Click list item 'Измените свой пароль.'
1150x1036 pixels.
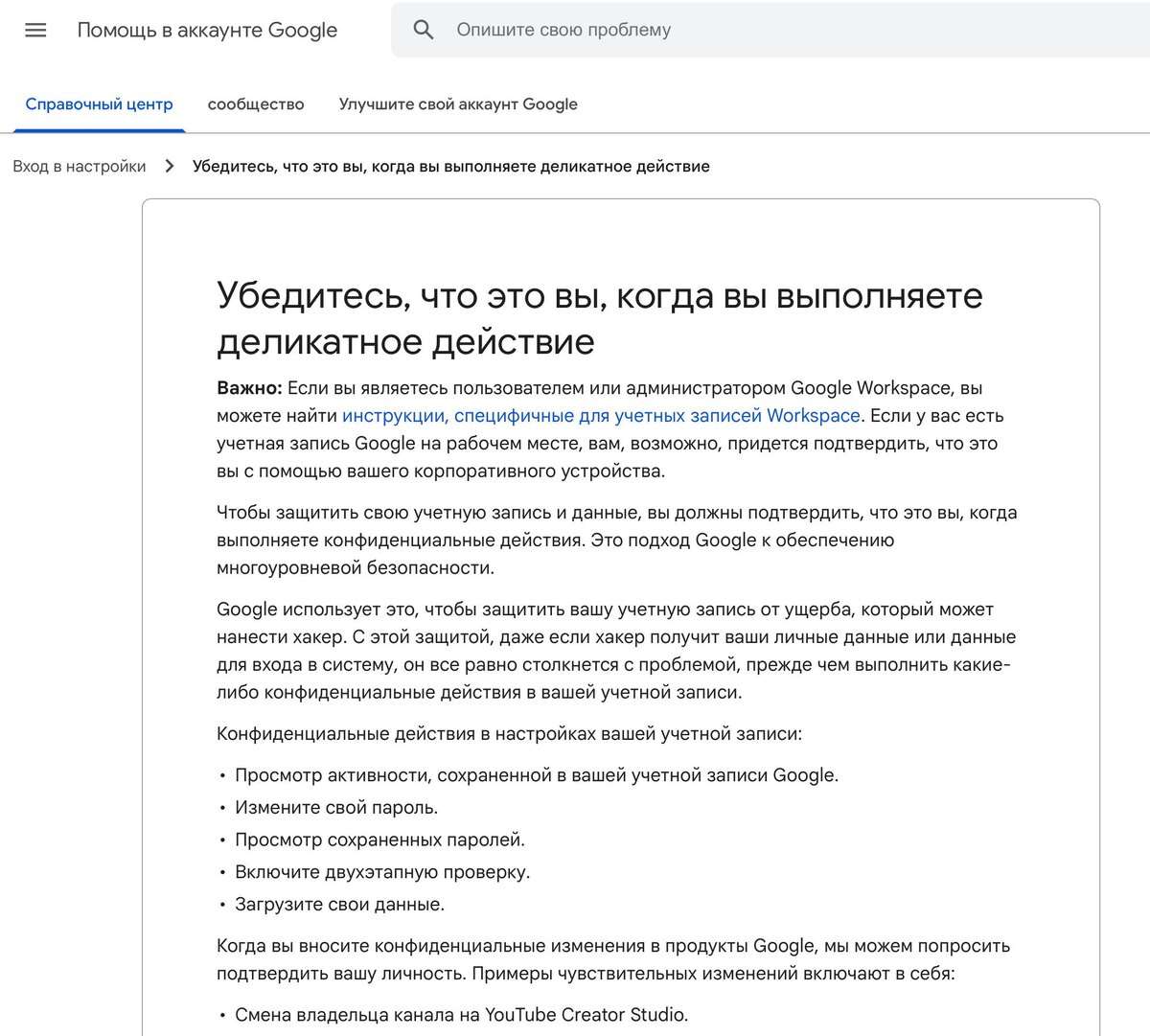[x=336, y=807]
